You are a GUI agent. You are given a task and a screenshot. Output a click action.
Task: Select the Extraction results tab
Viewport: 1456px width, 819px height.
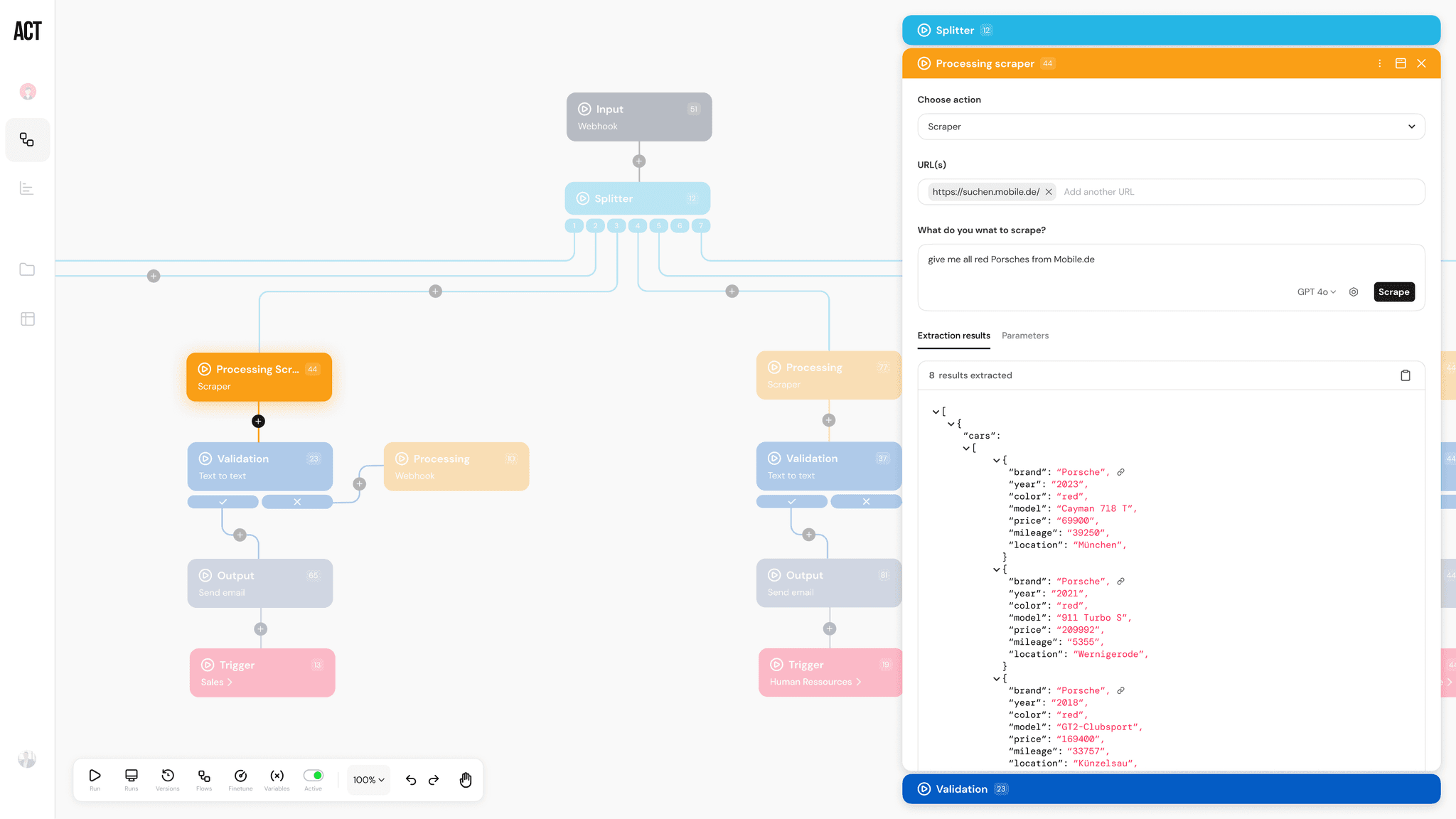pyautogui.click(x=953, y=336)
